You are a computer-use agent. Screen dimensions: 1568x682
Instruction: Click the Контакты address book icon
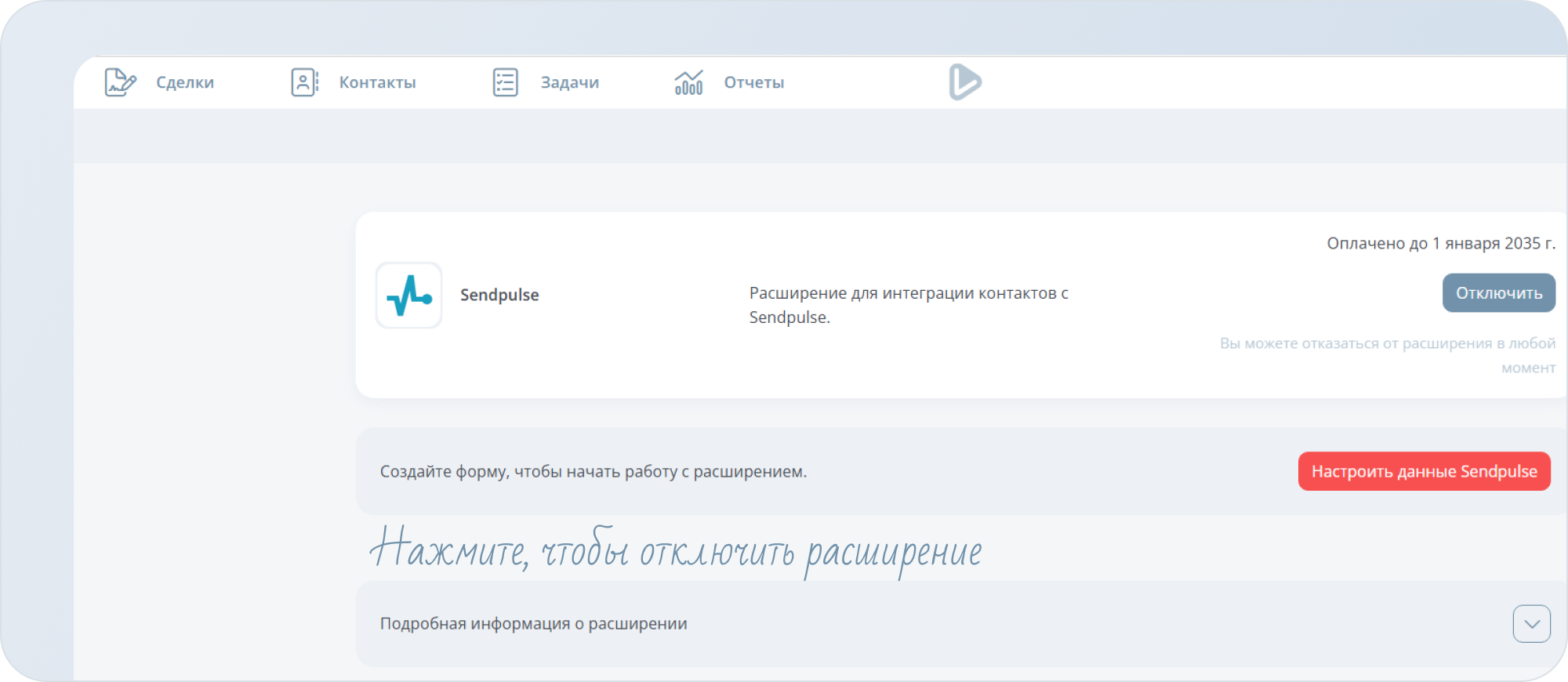pyautogui.click(x=304, y=82)
